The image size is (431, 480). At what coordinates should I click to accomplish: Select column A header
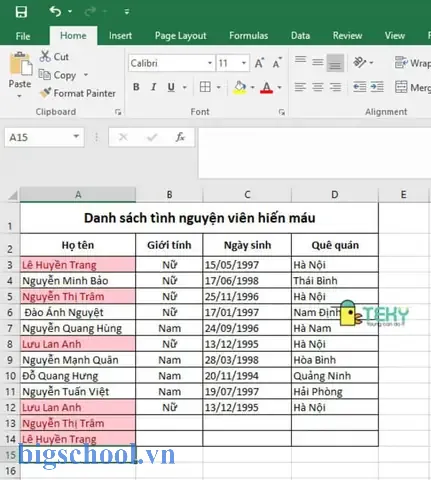pyautogui.click(x=78, y=194)
